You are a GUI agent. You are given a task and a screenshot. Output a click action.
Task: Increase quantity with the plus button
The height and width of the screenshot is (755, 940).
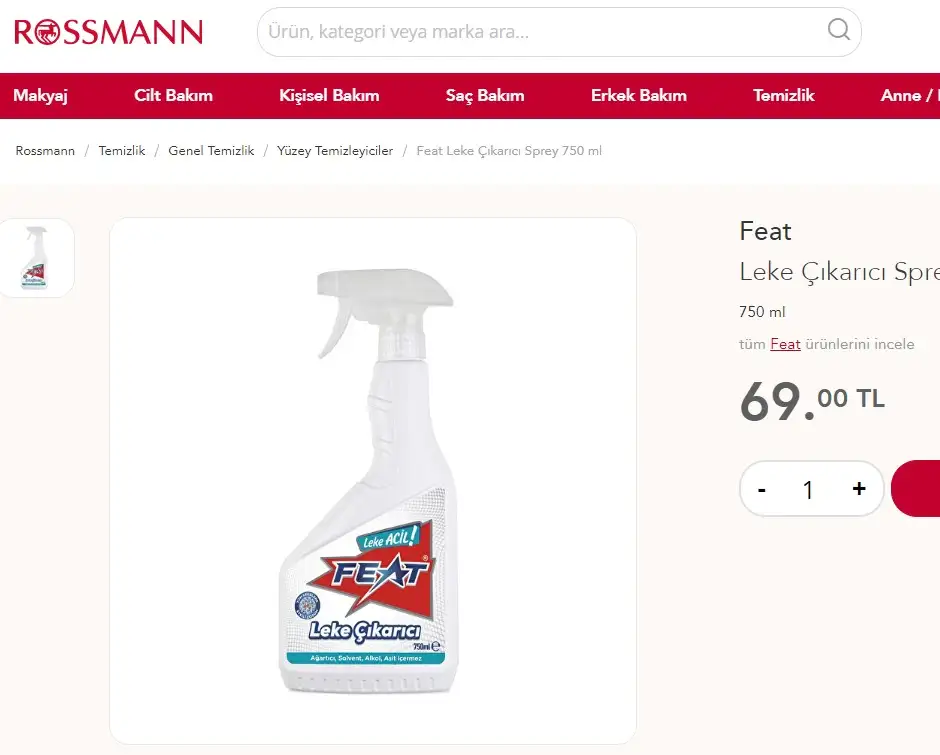[859, 489]
